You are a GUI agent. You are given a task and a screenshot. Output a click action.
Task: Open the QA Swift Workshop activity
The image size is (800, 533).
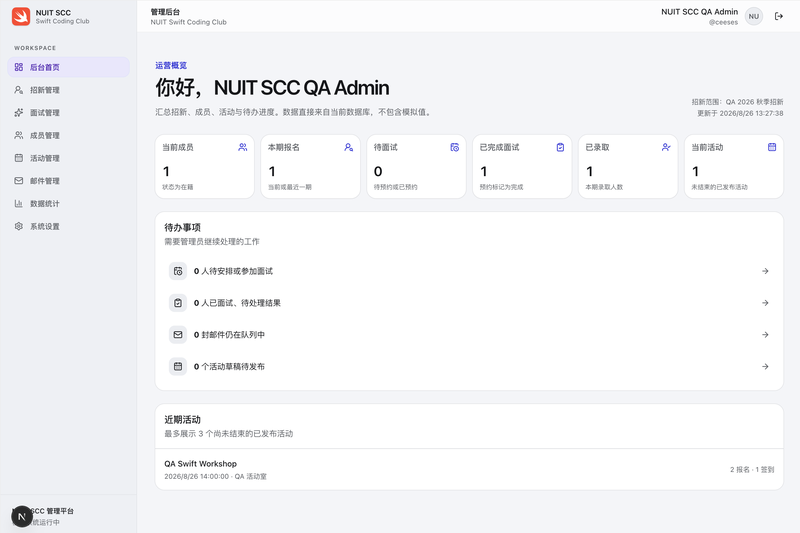pyautogui.click(x=469, y=469)
